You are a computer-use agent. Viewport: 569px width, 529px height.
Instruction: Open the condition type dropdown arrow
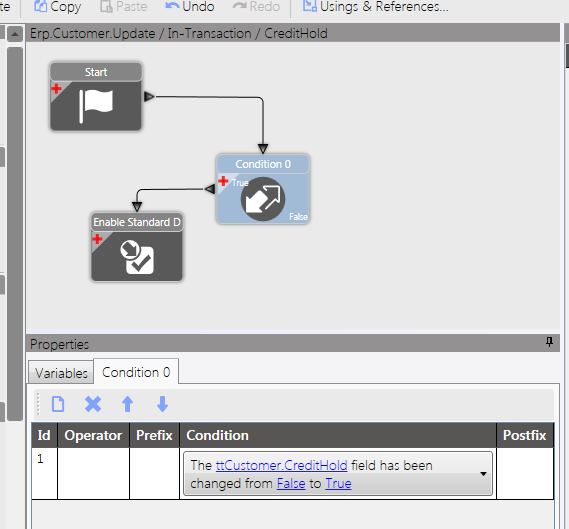483,473
